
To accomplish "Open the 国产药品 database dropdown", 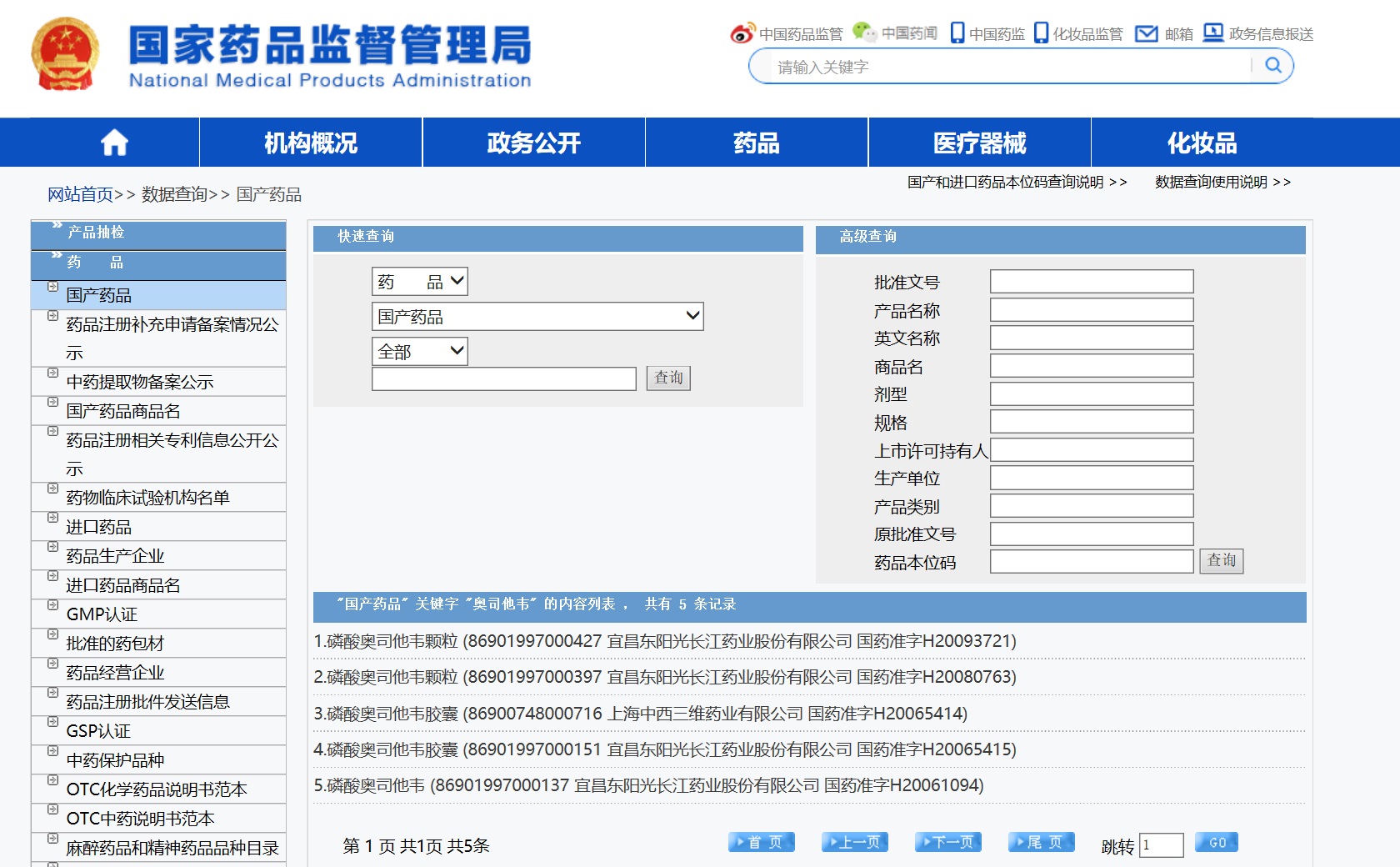I will coord(537,317).
